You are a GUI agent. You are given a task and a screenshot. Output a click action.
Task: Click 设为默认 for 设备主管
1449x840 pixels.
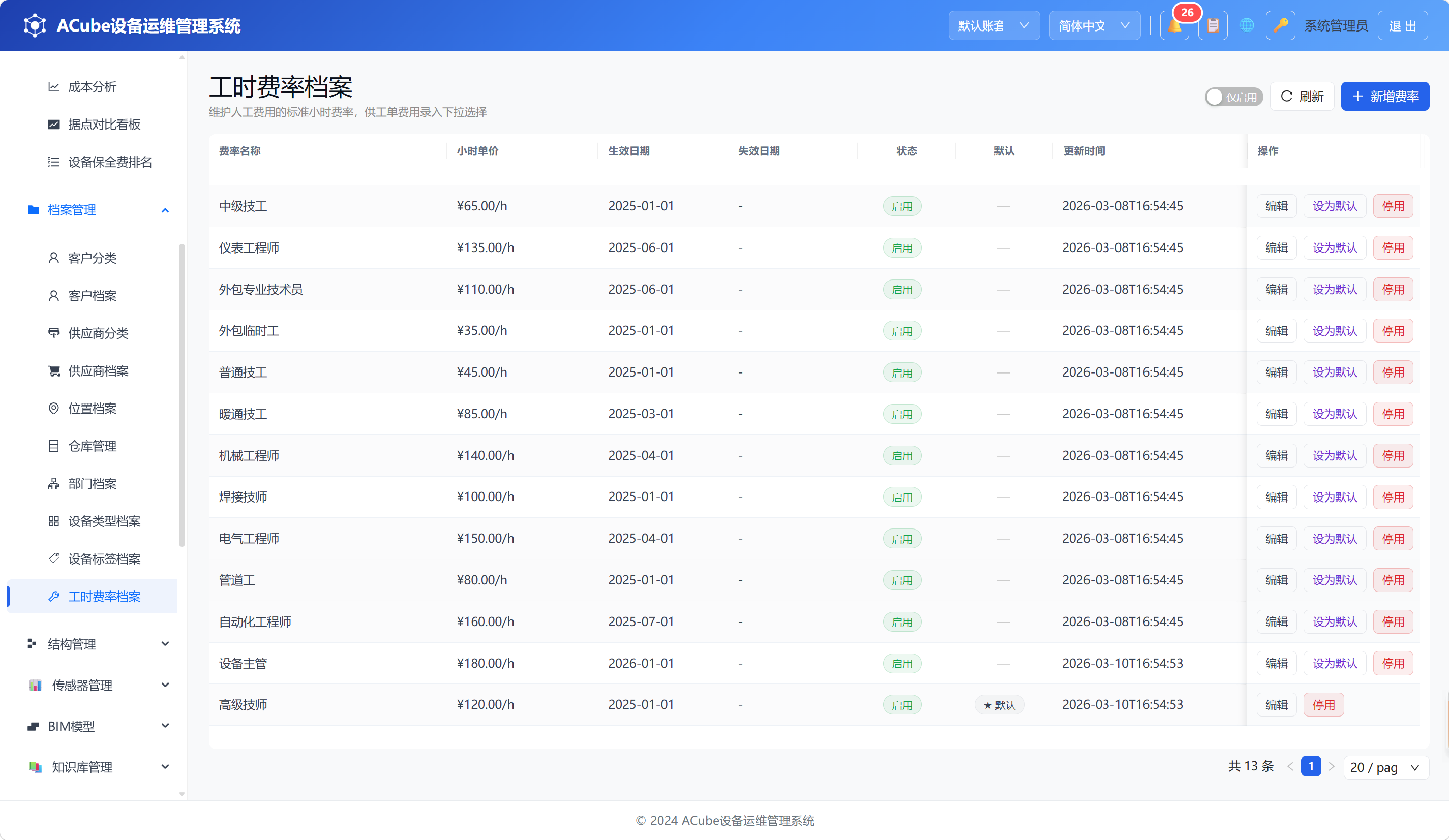pos(1335,664)
